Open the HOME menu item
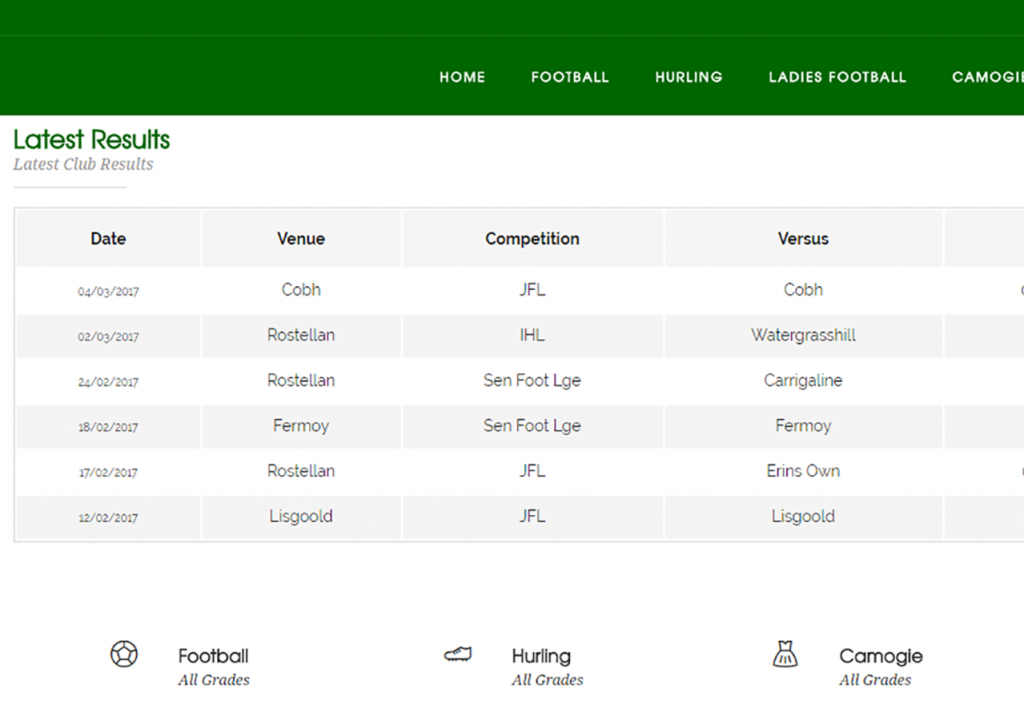1024x721 pixels. coord(462,77)
